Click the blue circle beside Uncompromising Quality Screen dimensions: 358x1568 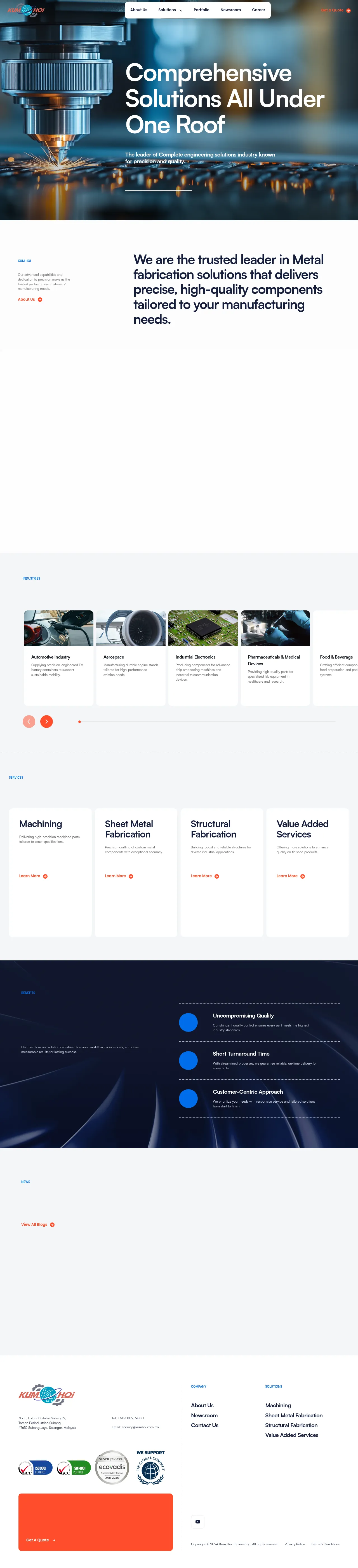click(189, 1022)
